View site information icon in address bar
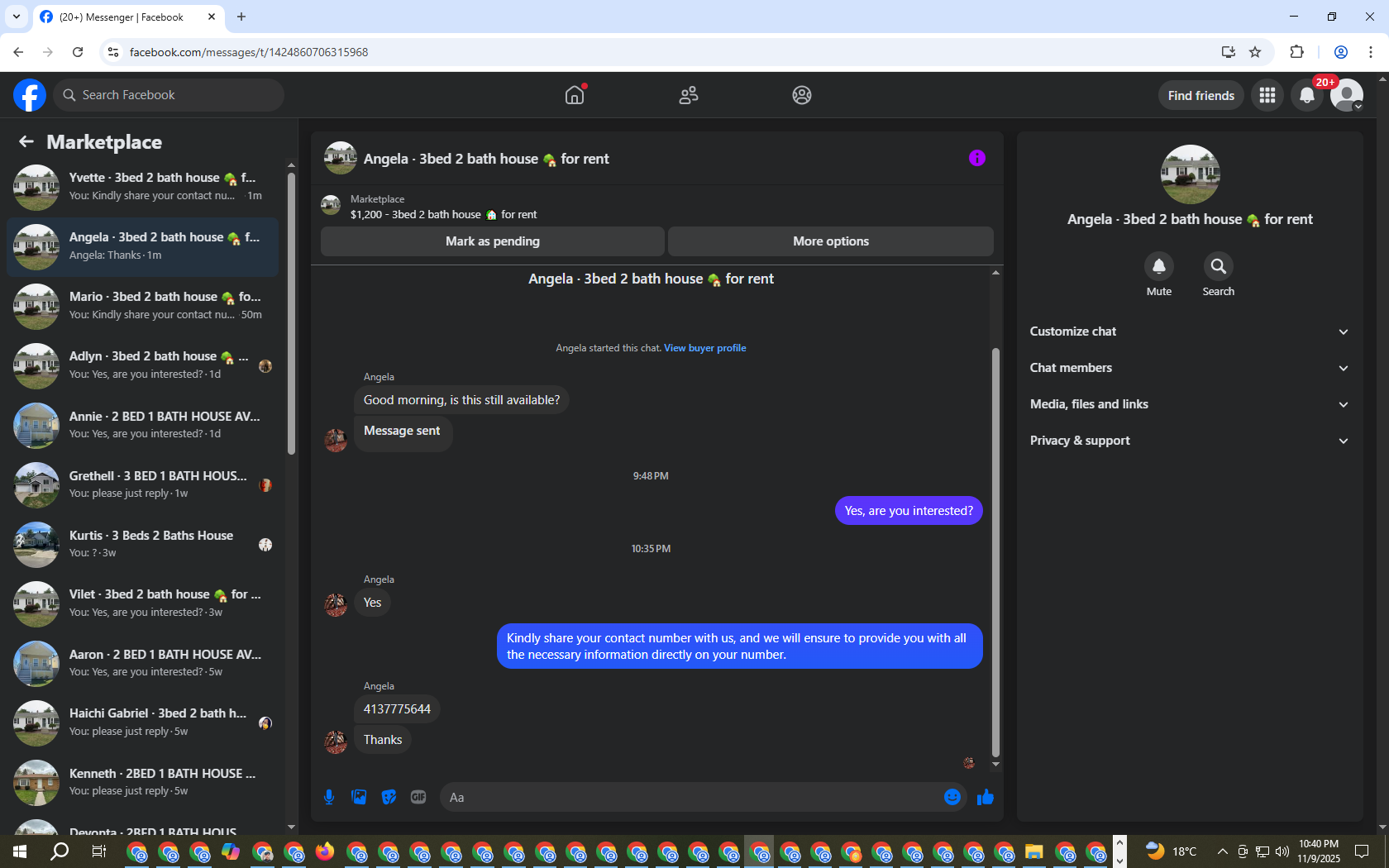The width and height of the screenshot is (1389, 868). (x=113, y=52)
